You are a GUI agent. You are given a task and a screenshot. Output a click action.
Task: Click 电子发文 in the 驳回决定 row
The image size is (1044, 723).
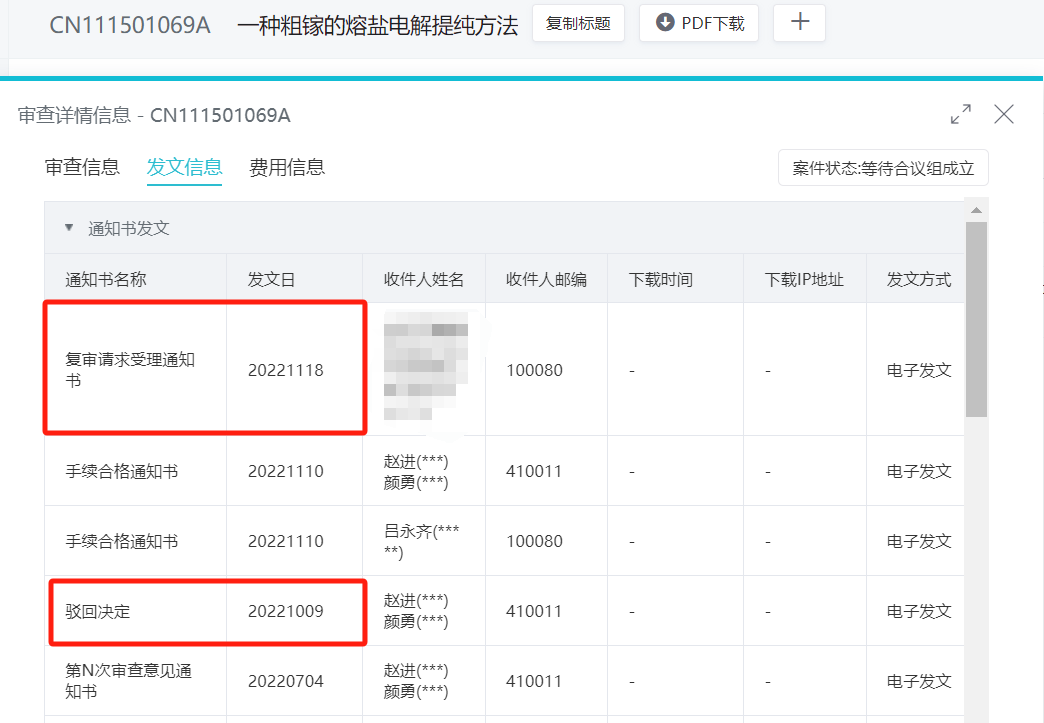919,611
